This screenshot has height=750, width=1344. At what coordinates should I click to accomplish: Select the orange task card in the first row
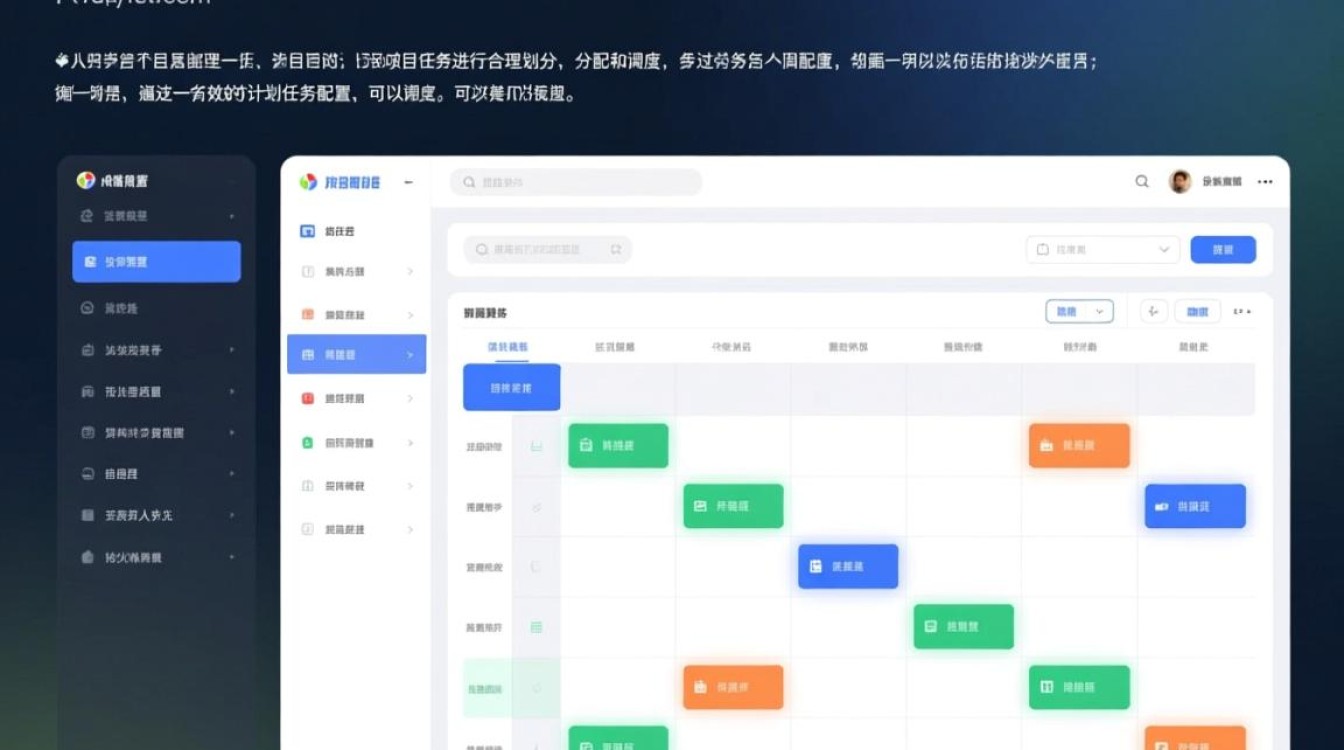1079,446
